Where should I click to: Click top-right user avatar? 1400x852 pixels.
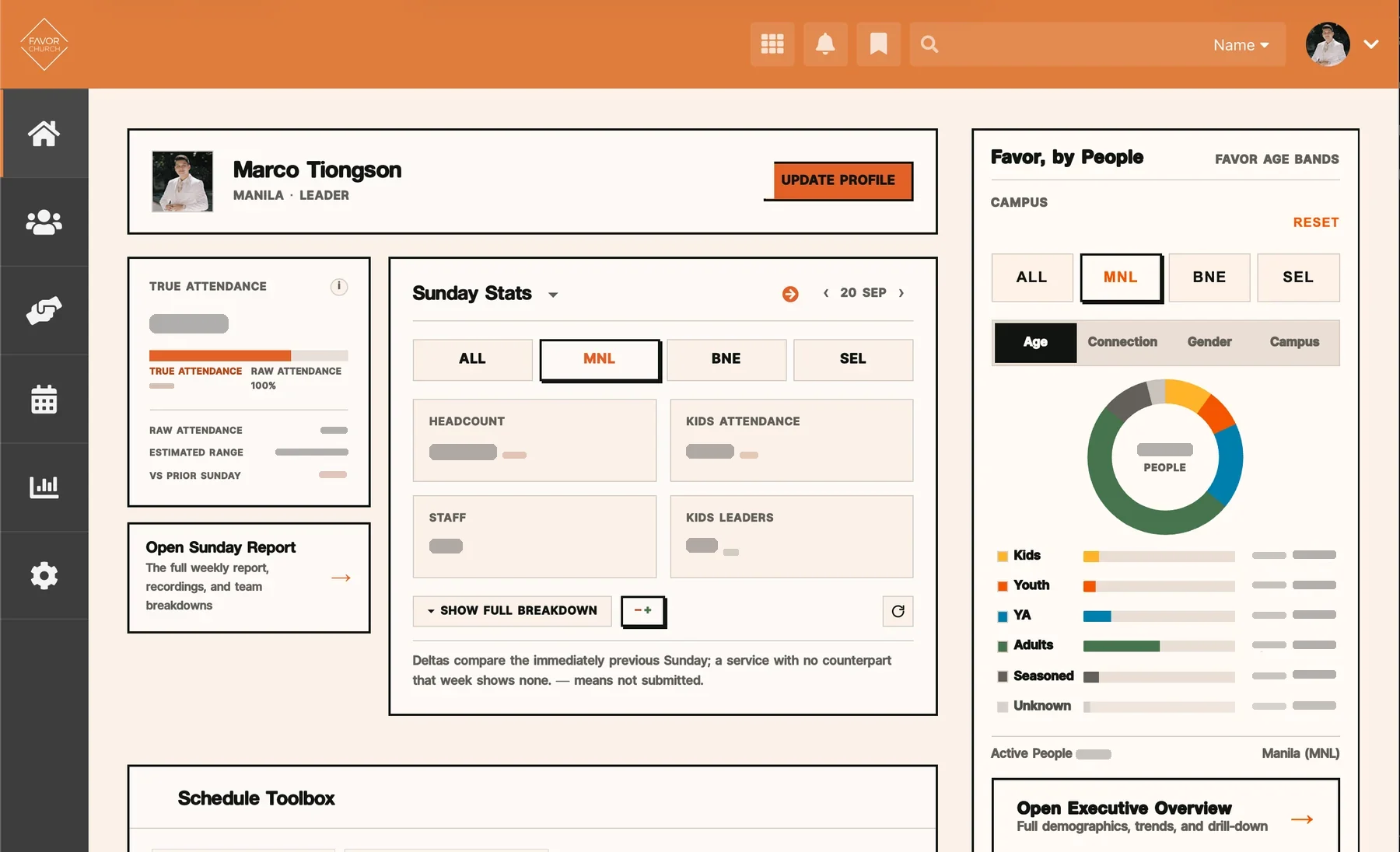pyautogui.click(x=1328, y=44)
